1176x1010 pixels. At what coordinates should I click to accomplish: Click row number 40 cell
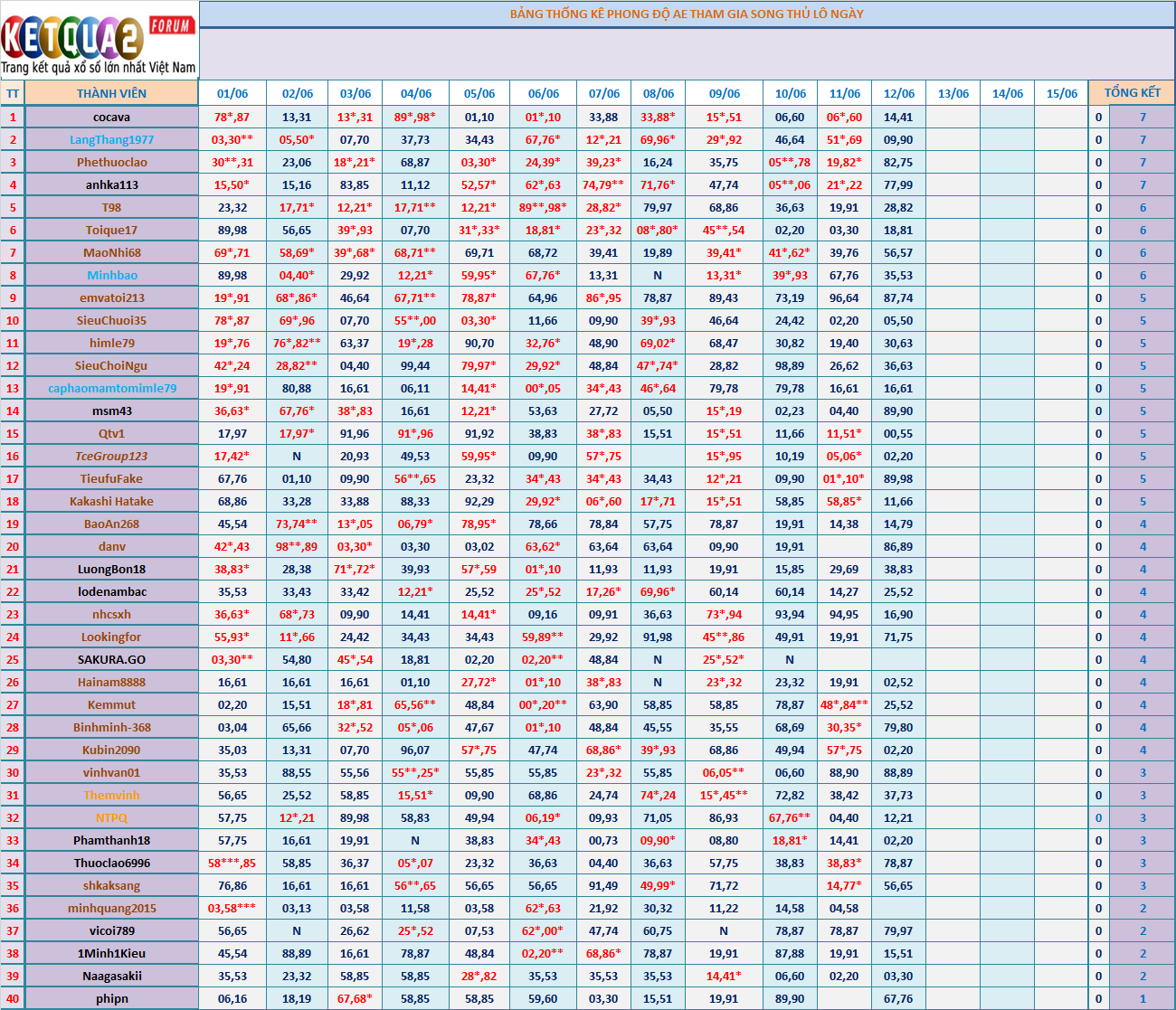pyautogui.click(x=13, y=999)
